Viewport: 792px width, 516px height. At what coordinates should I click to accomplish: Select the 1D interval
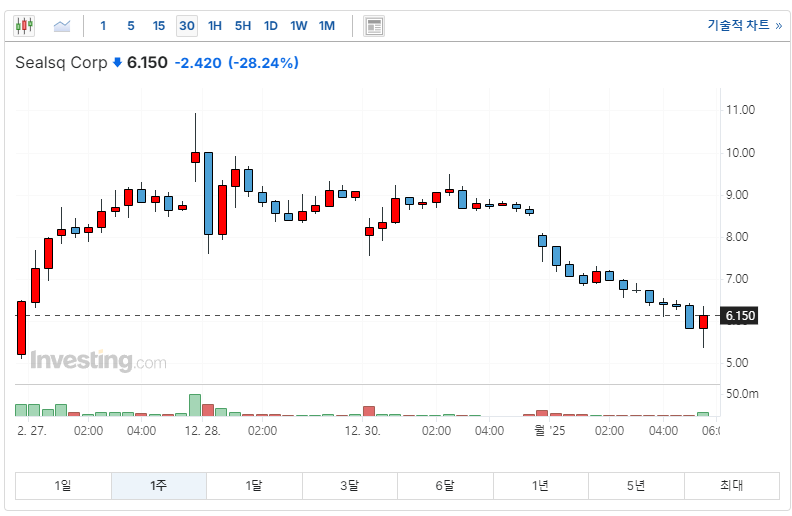tap(271, 26)
